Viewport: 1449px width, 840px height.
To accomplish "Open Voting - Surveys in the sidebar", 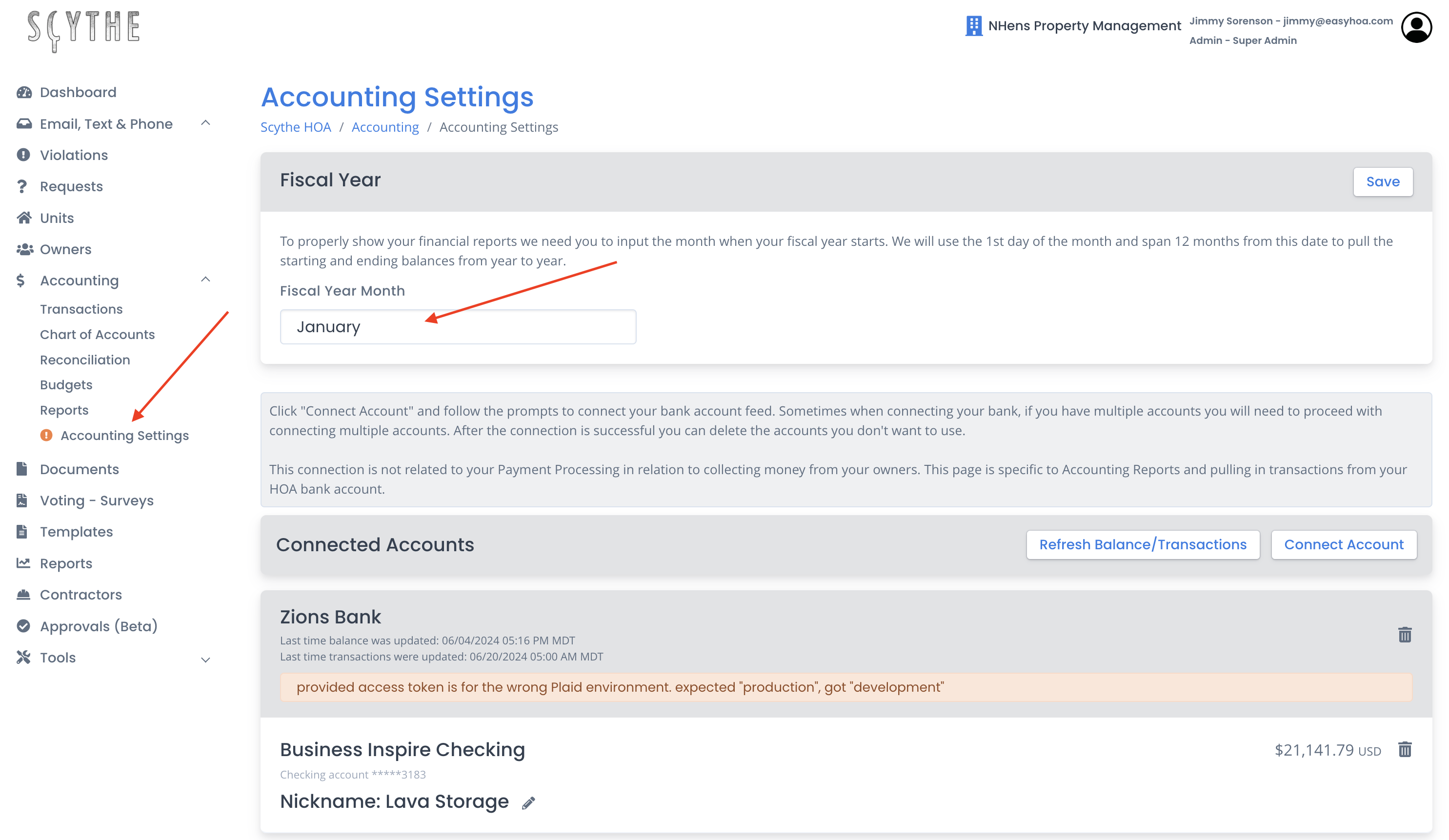I will point(97,500).
